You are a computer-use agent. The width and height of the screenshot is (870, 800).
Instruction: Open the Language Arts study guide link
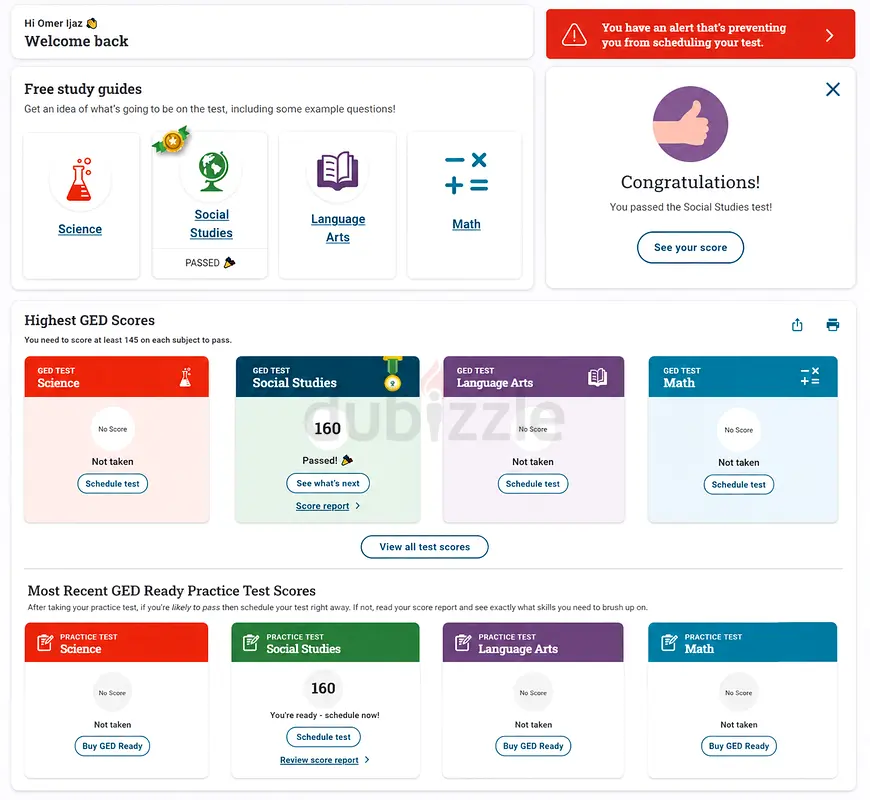click(x=338, y=228)
